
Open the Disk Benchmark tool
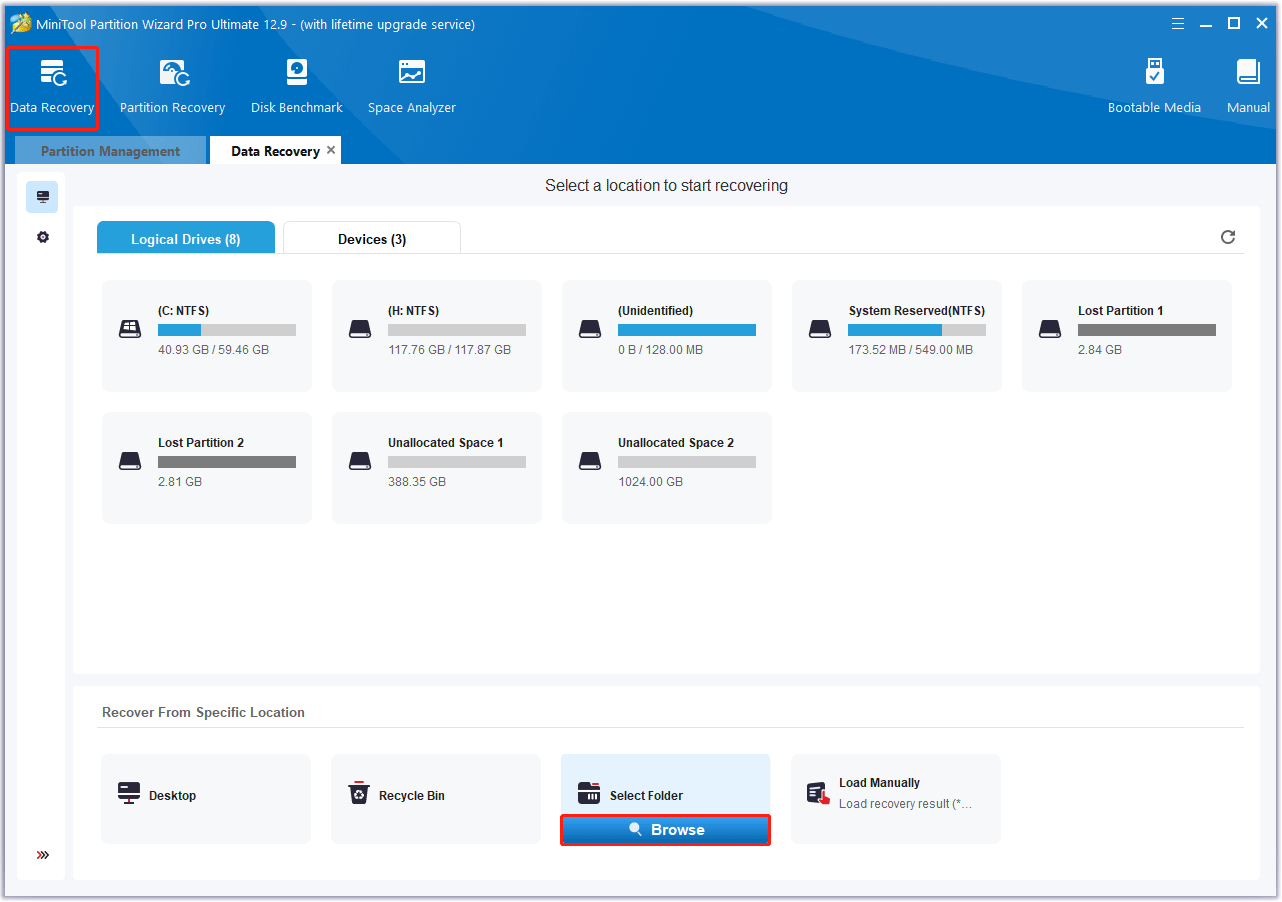(x=296, y=87)
